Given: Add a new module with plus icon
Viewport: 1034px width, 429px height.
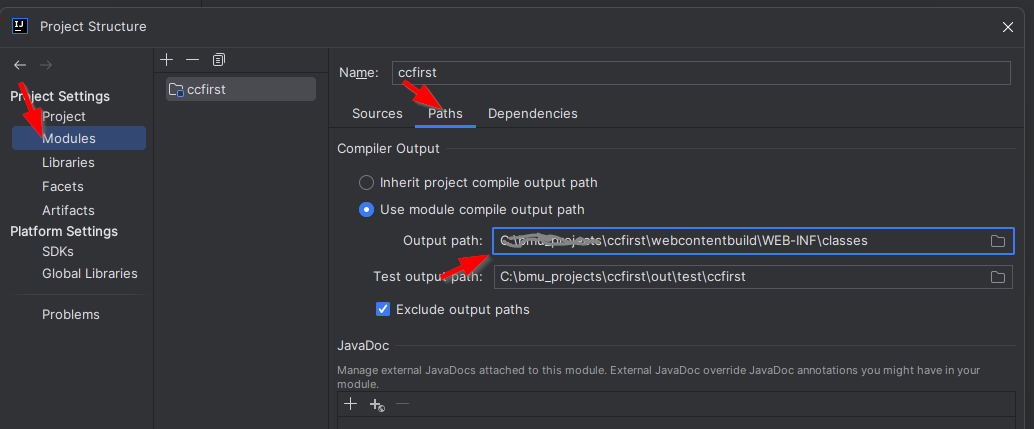Looking at the screenshot, I should click(x=167, y=60).
